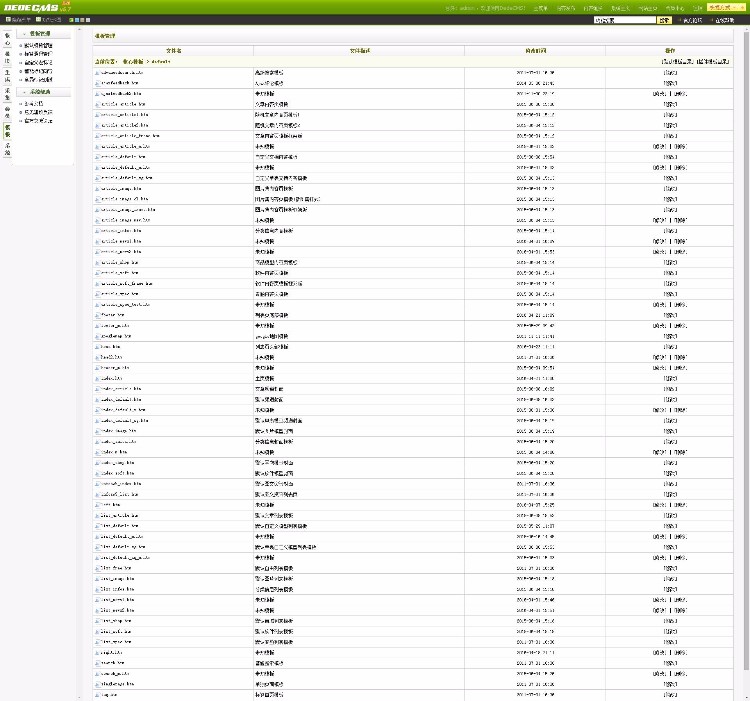
Task: Click the file icon of the first template row
Action: tap(97, 73)
